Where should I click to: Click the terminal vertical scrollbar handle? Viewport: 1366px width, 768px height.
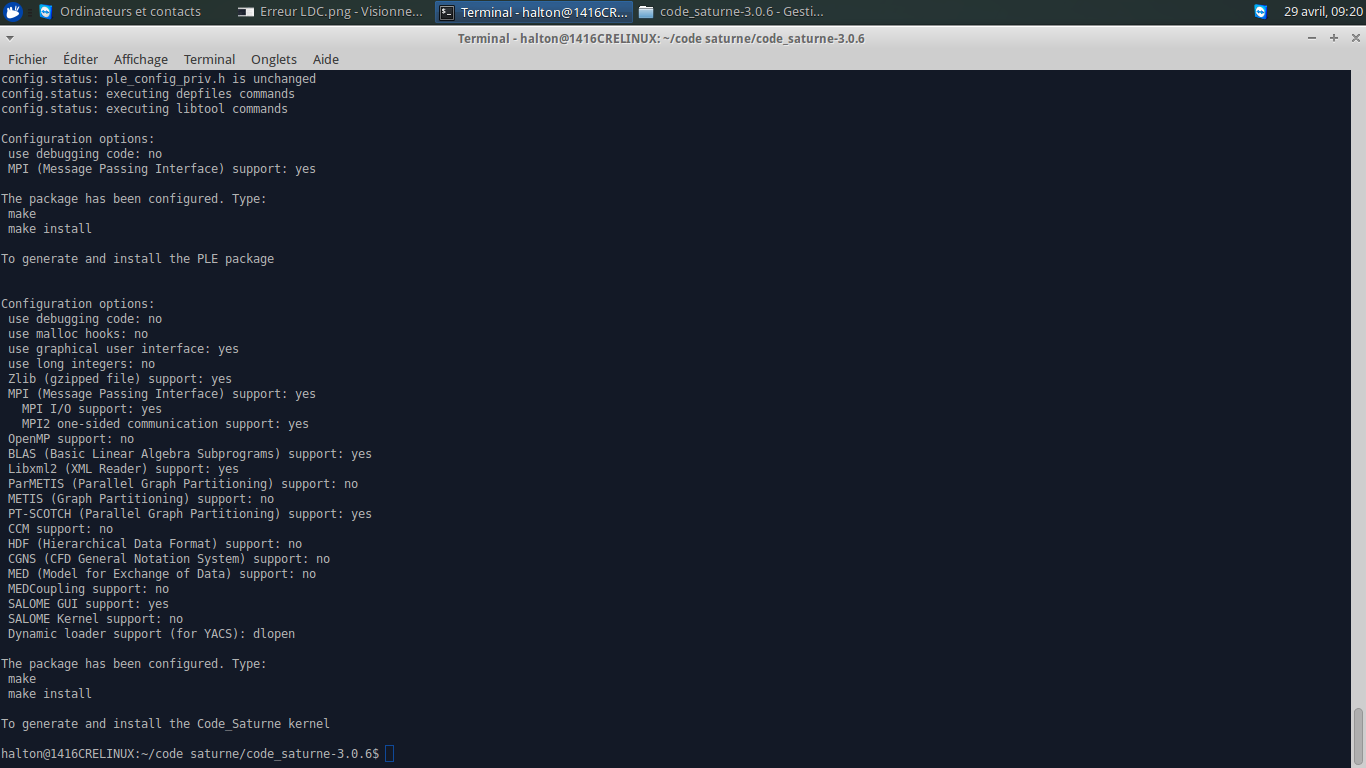pos(1358,734)
